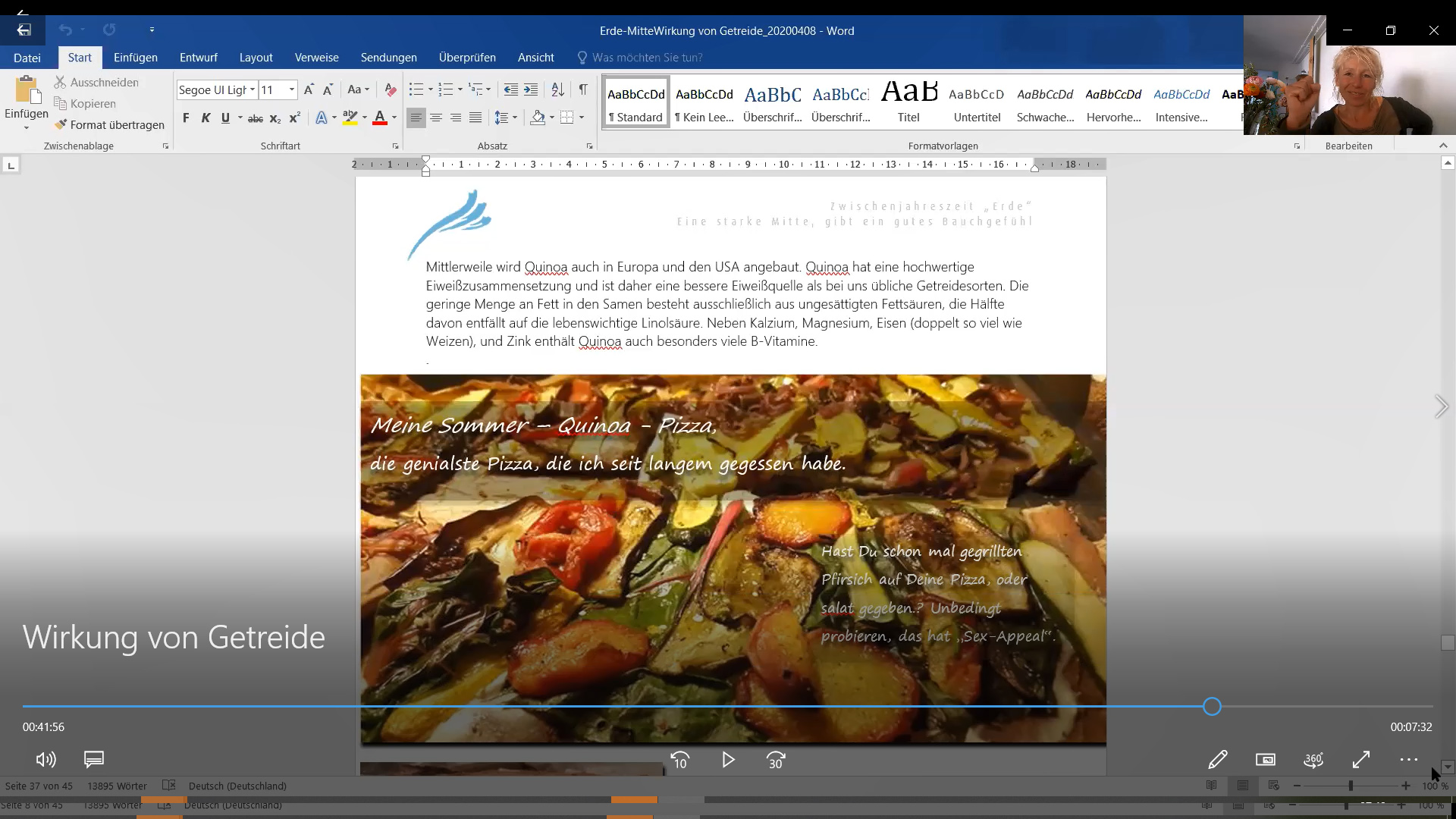Click Format übertragen button
This screenshot has width=1456, height=819.
pyautogui.click(x=110, y=124)
